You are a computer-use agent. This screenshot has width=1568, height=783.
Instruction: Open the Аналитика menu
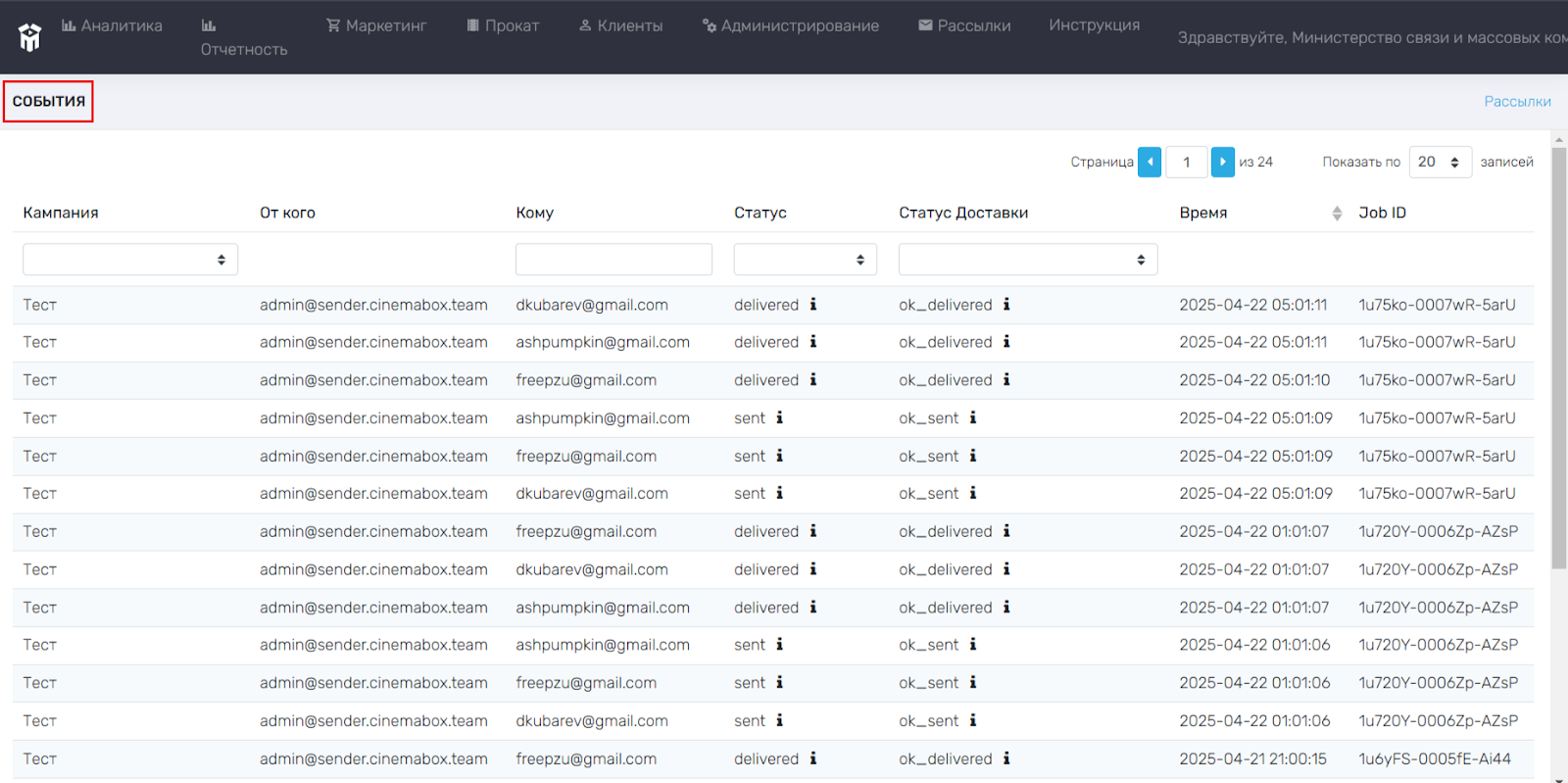[x=112, y=25]
